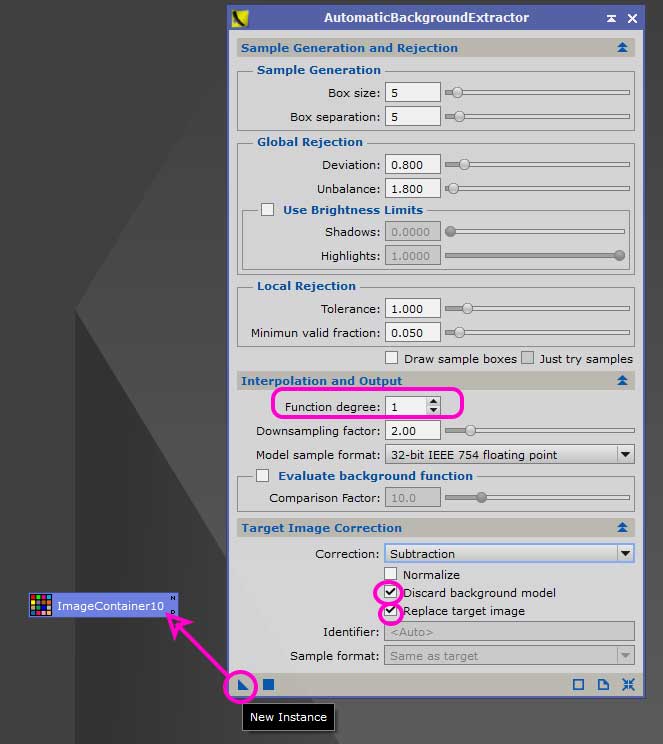Uncheck Discard background model
663x744 pixels.
(x=391, y=592)
